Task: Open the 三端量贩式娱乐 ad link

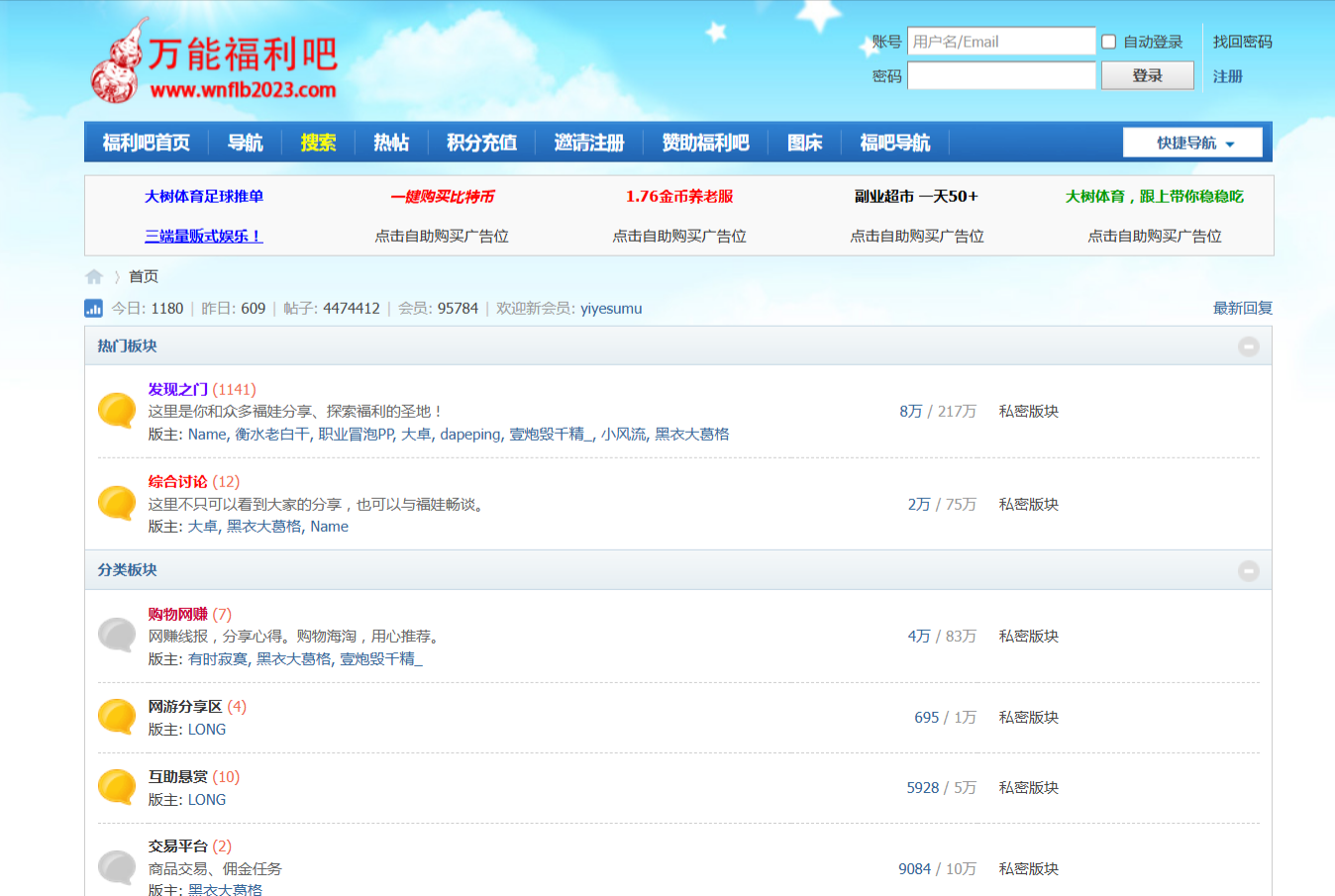Action: pyautogui.click(x=204, y=236)
